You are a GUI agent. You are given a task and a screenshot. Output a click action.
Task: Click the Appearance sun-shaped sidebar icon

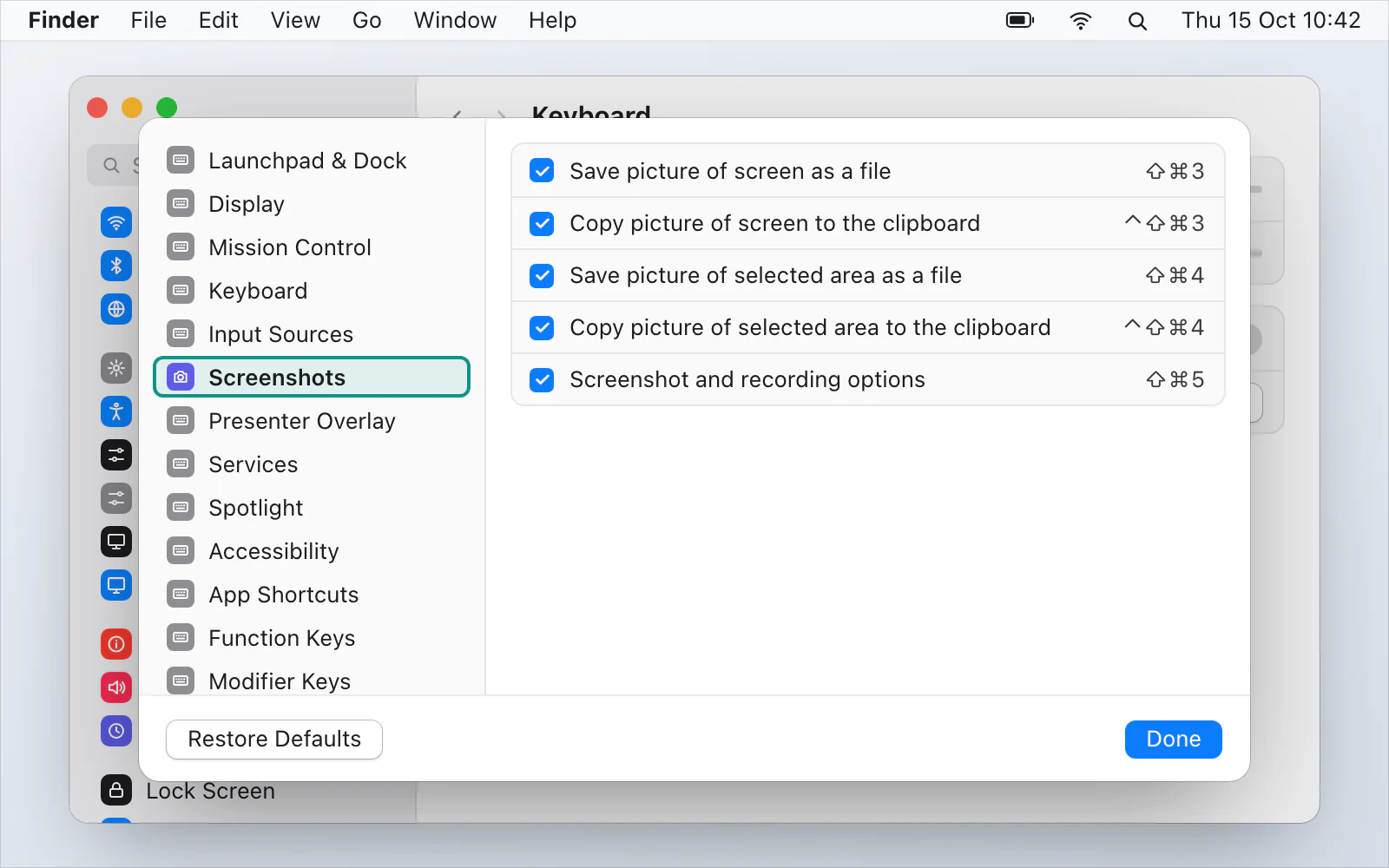point(116,368)
